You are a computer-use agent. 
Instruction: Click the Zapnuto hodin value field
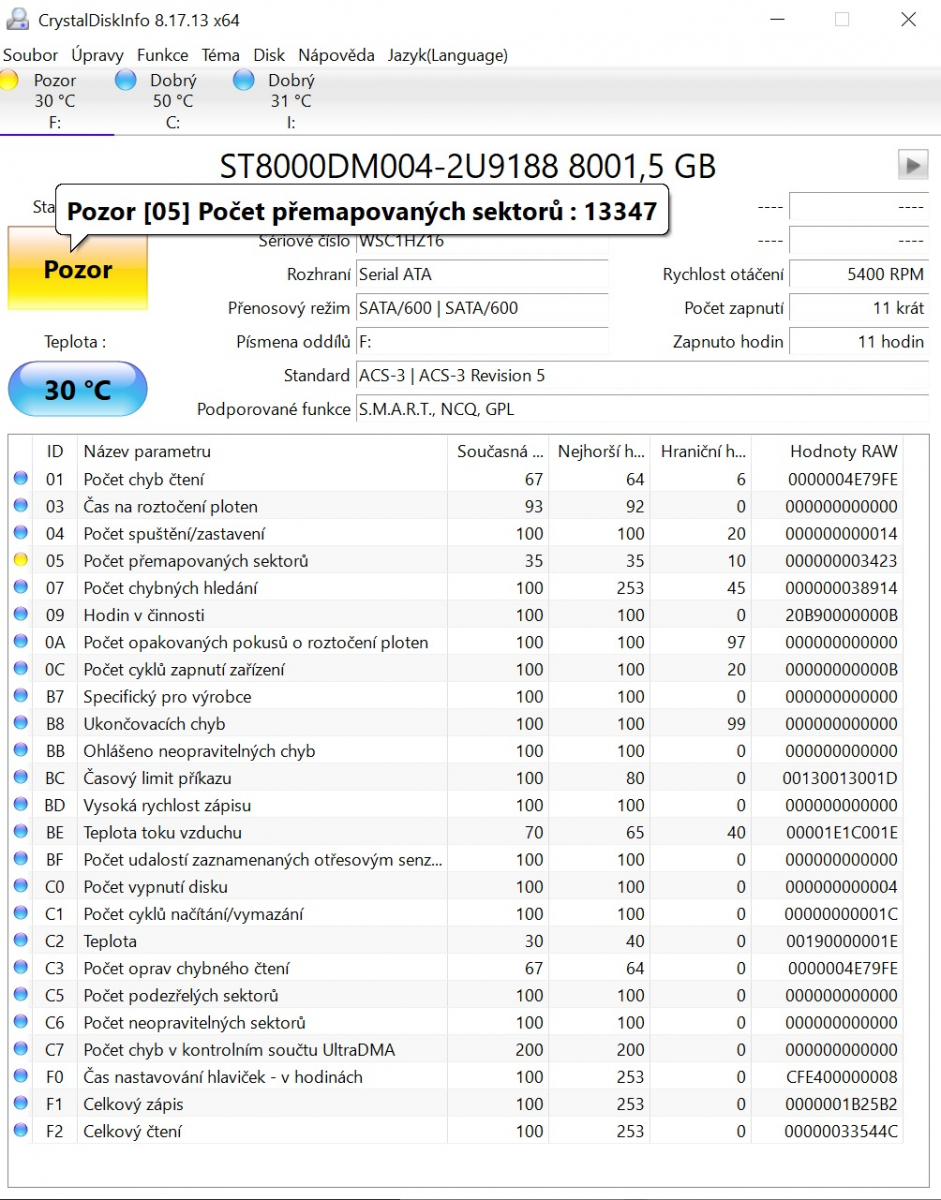pos(858,341)
